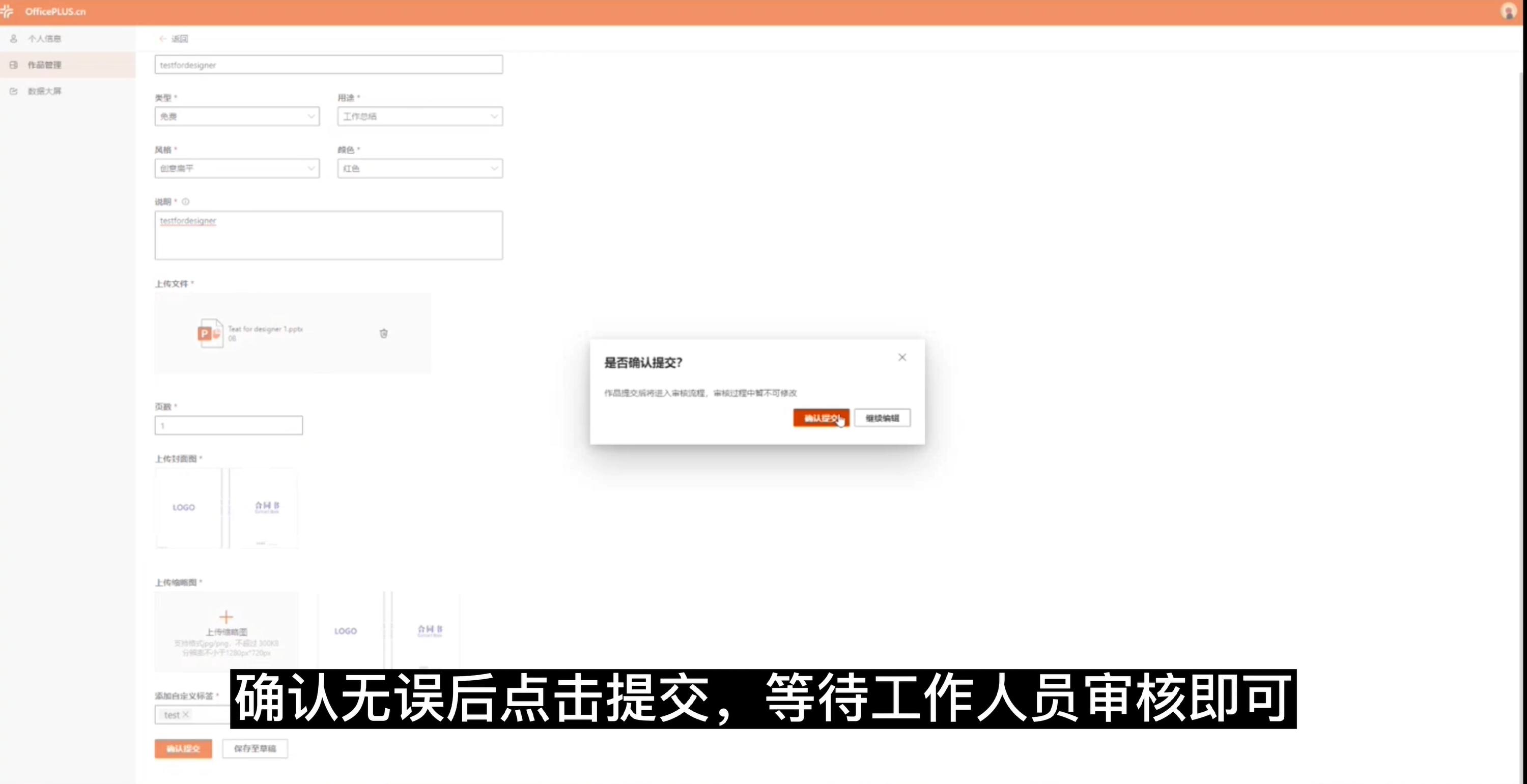Viewport: 1527px width, 784px height.
Task: Open the user avatar menu
Action: tap(1508, 11)
